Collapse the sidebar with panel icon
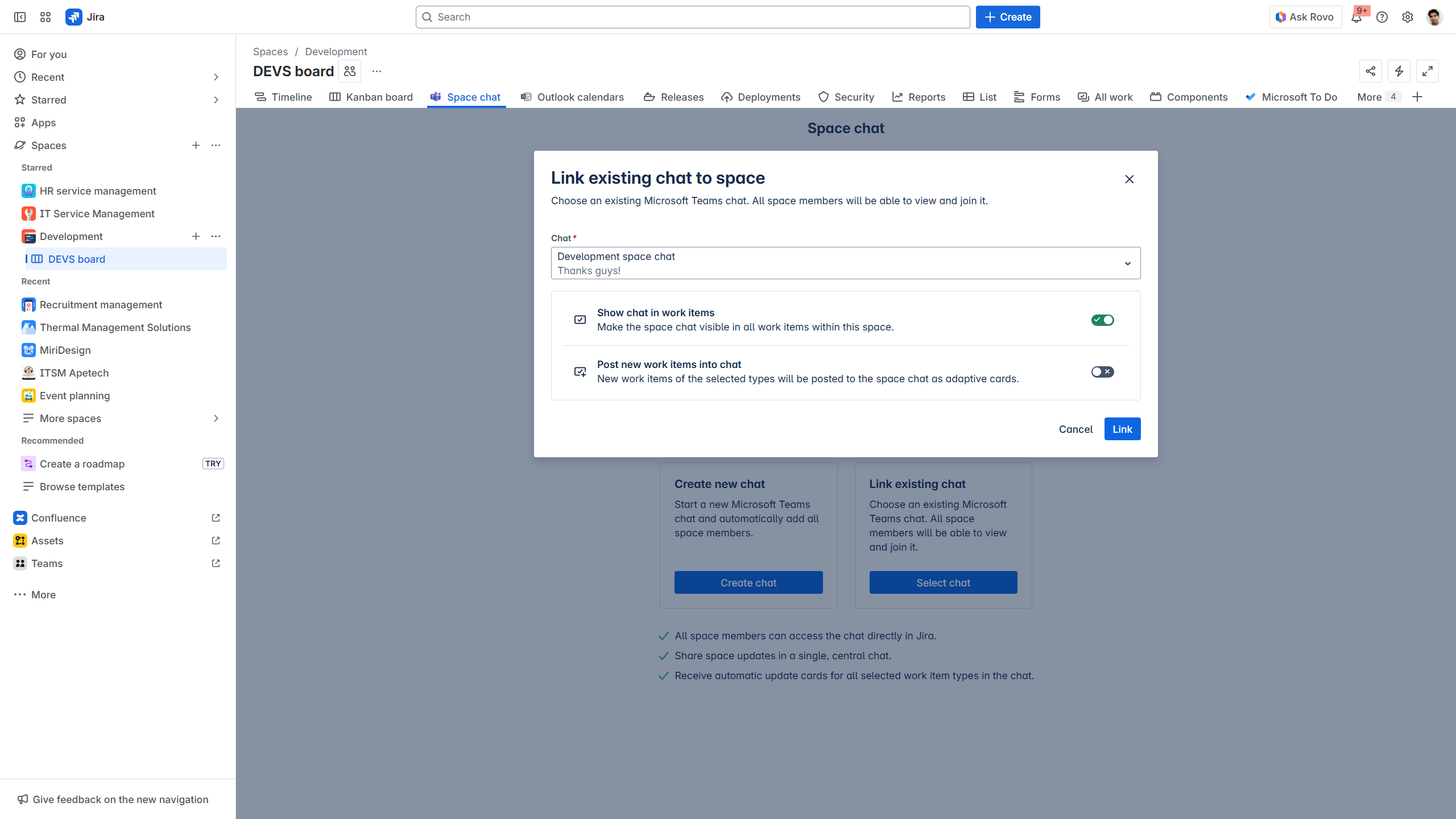1456x819 pixels. (20, 17)
